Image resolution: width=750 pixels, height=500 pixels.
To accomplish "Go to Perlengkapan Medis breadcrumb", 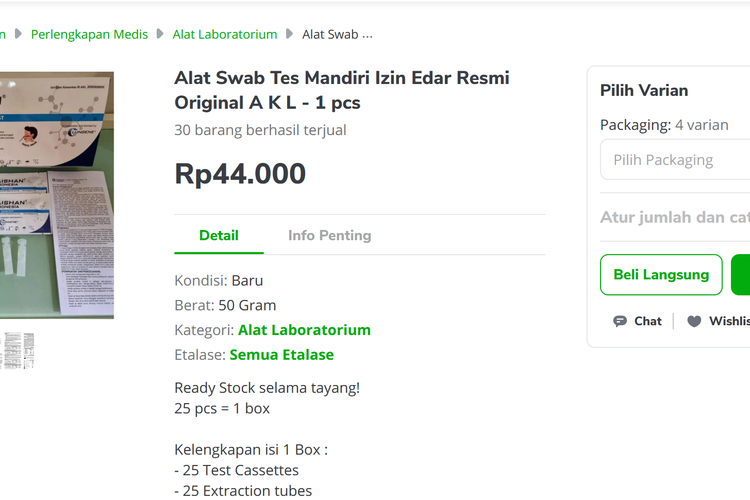I will (x=89, y=34).
